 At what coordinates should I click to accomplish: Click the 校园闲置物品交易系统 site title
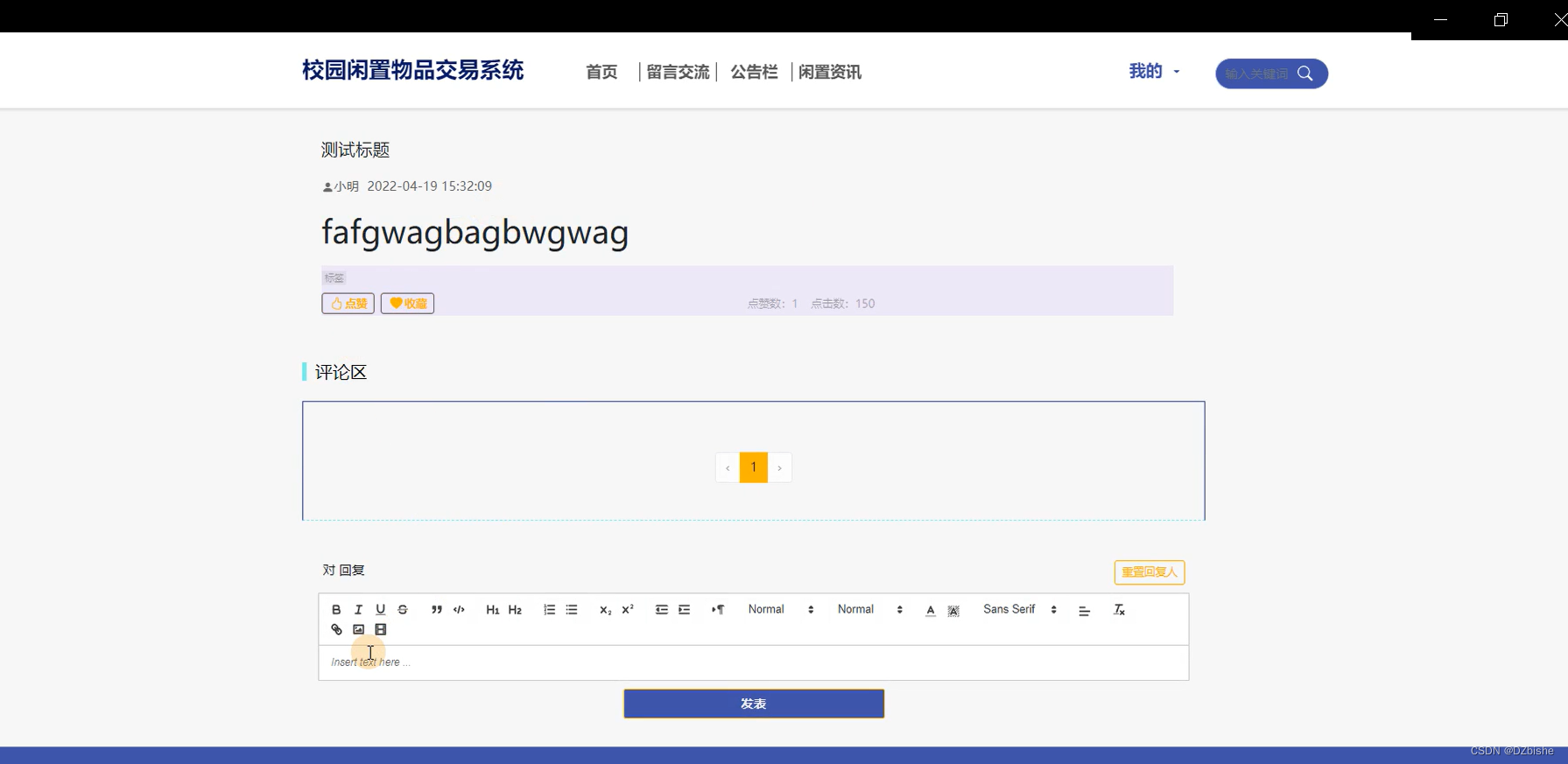pyautogui.click(x=412, y=70)
